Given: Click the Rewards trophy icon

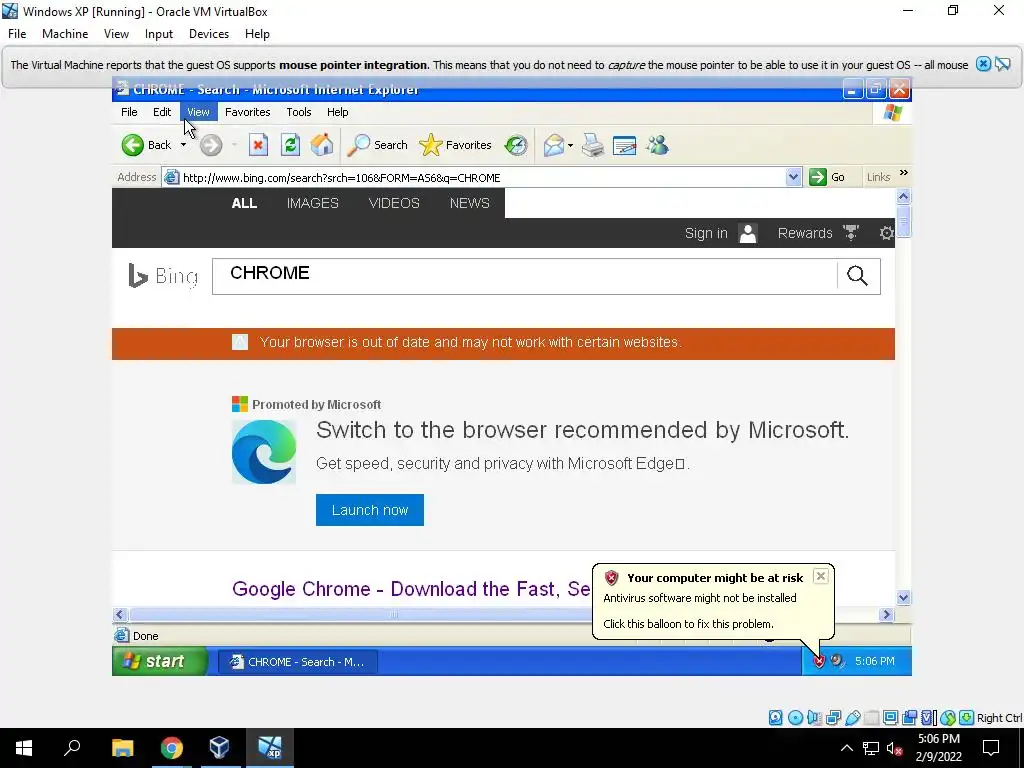Looking at the screenshot, I should 851,233.
